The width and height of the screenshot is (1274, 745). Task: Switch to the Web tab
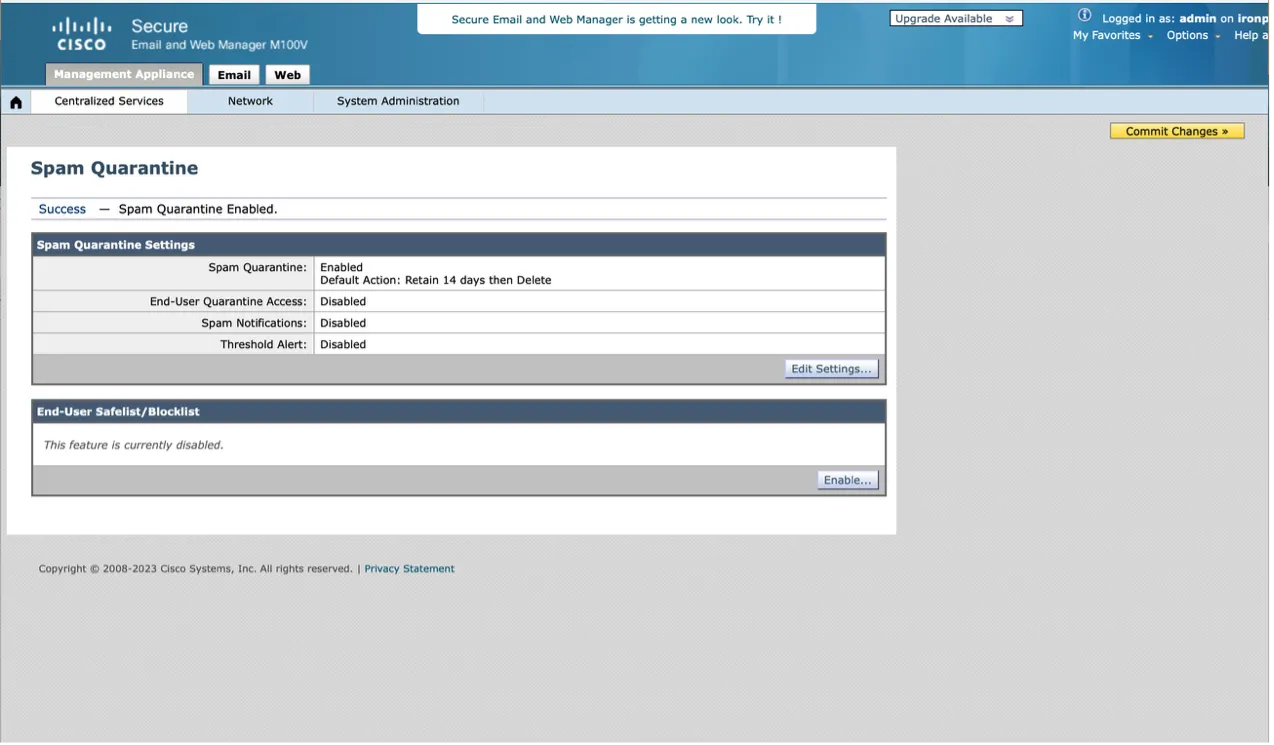(287, 75)
